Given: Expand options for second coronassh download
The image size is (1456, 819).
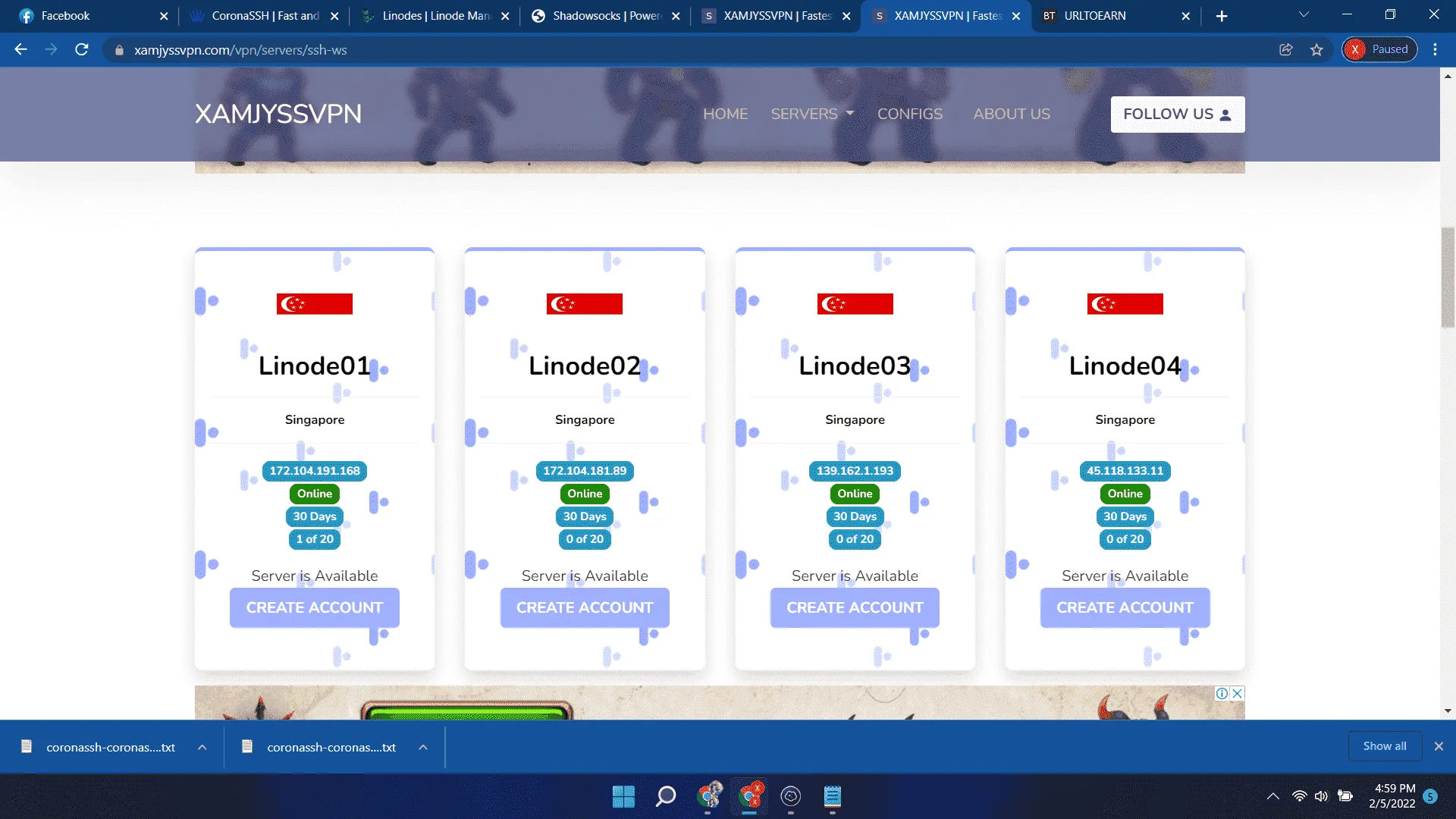Looking at the screenshot, I should (423, 747).
